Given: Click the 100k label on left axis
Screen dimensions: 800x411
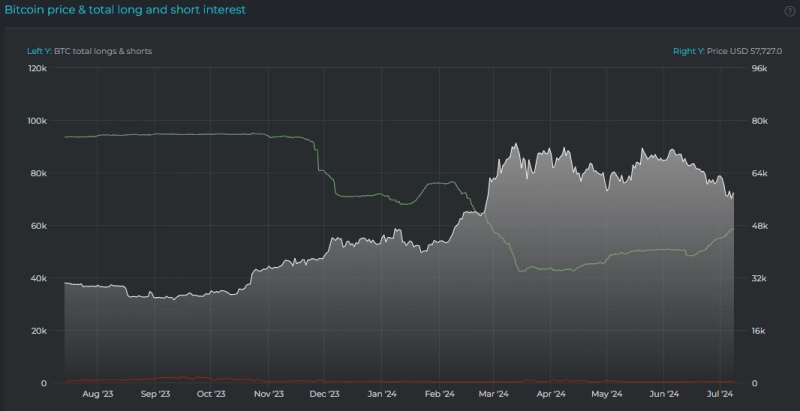Looking at the screenshot, I should pos(37,121).
